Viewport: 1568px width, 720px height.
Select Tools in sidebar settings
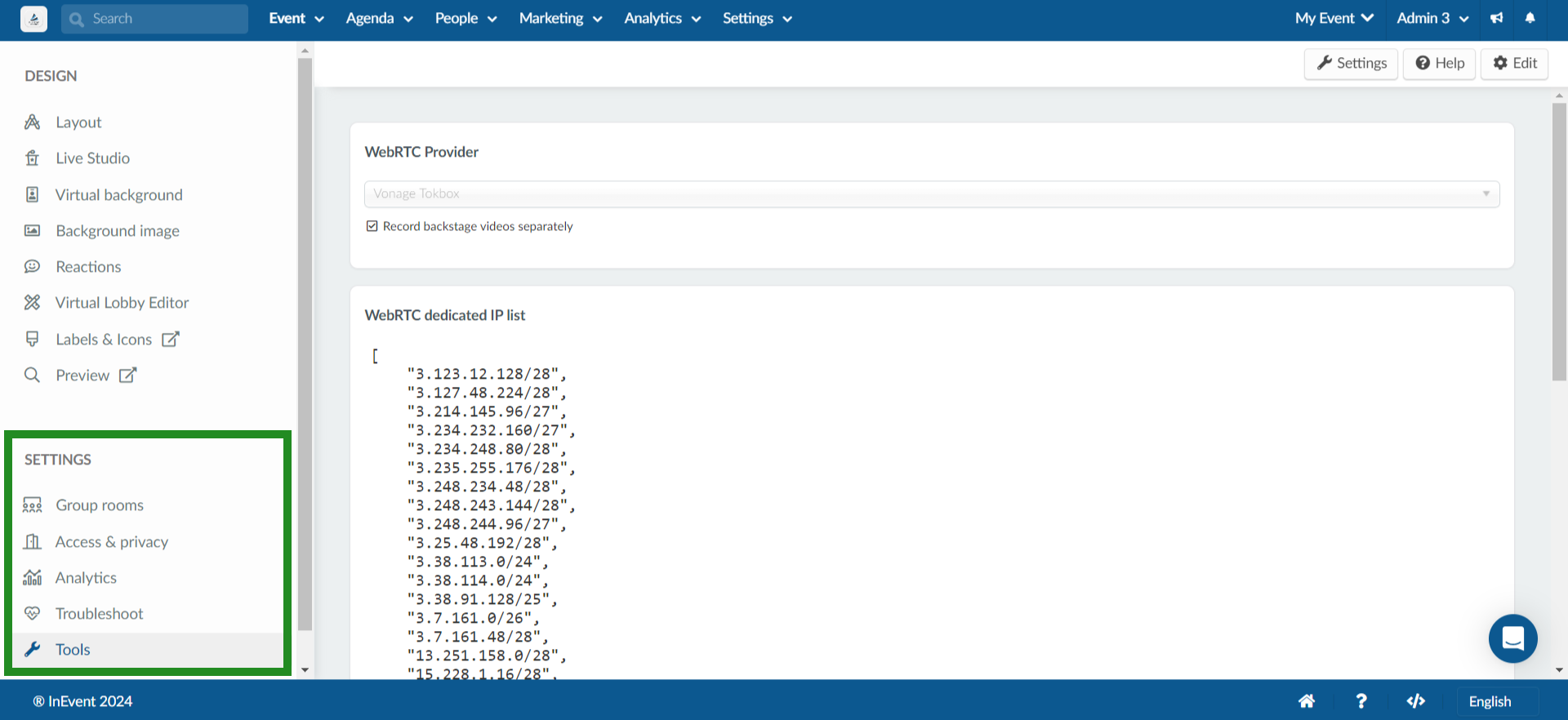click(148, 650)
